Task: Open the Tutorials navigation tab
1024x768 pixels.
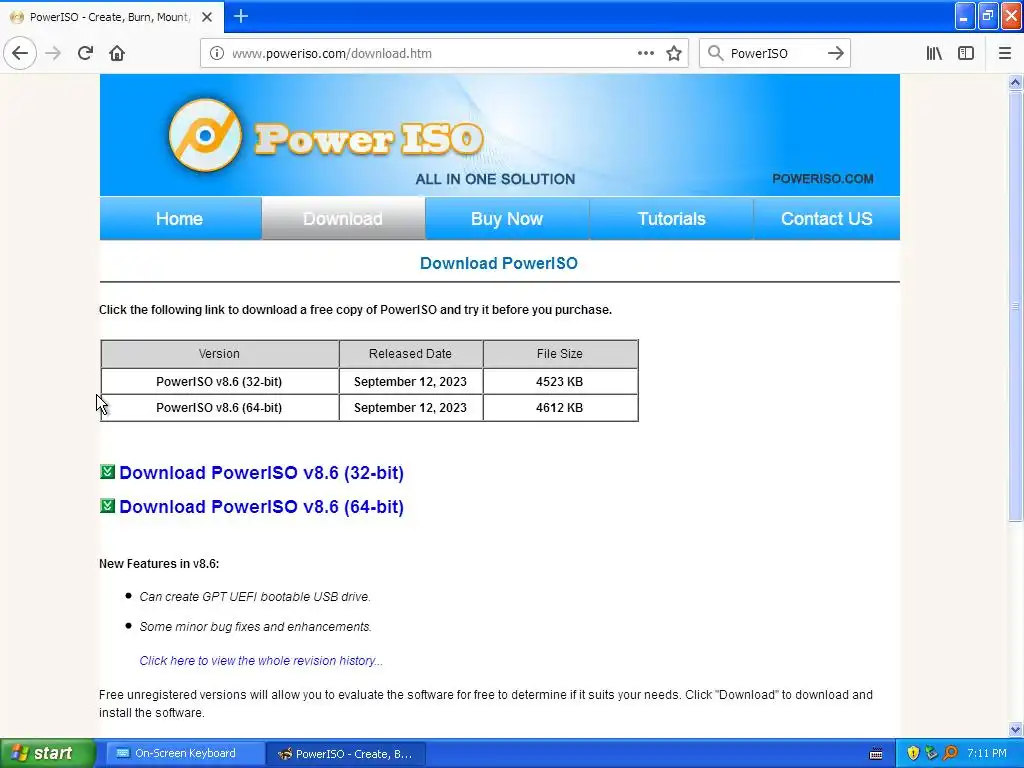Action: click(671, 218)
